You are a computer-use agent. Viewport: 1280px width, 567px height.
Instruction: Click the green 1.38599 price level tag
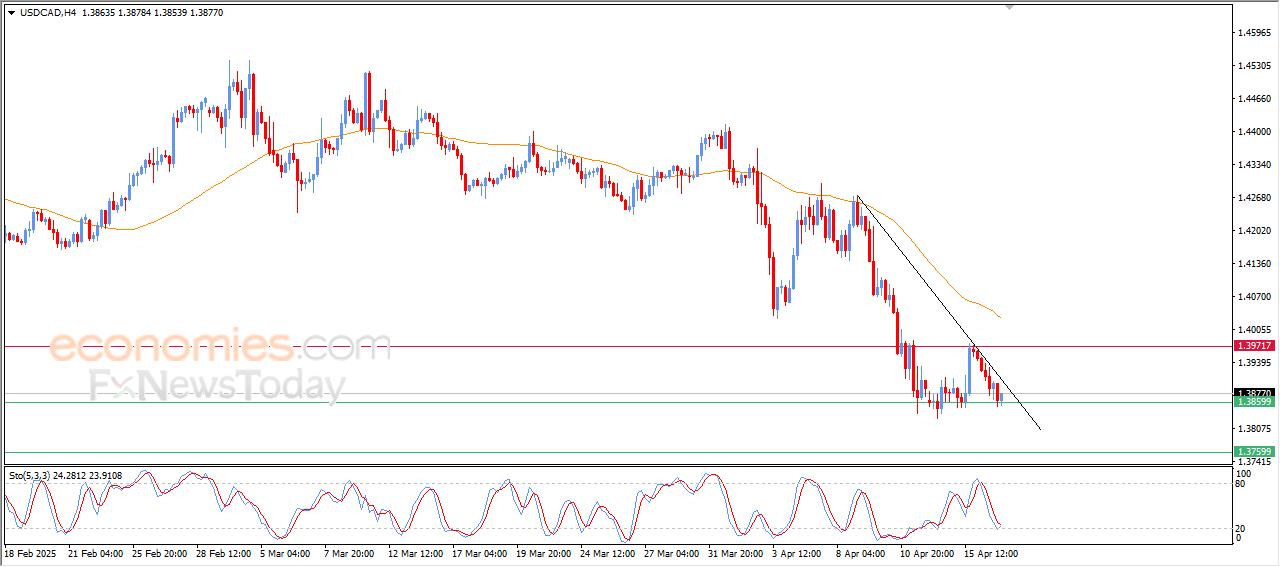pos(1255,401)
